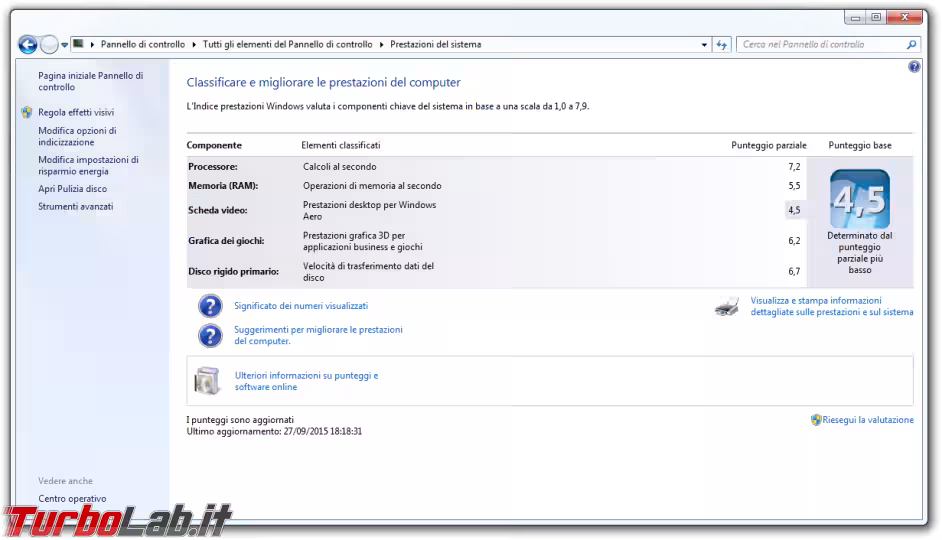Expand the arrow after Pannello di controllo breadcrumb
The height and width of the screenshot is (540, 942).
point(193,45)
